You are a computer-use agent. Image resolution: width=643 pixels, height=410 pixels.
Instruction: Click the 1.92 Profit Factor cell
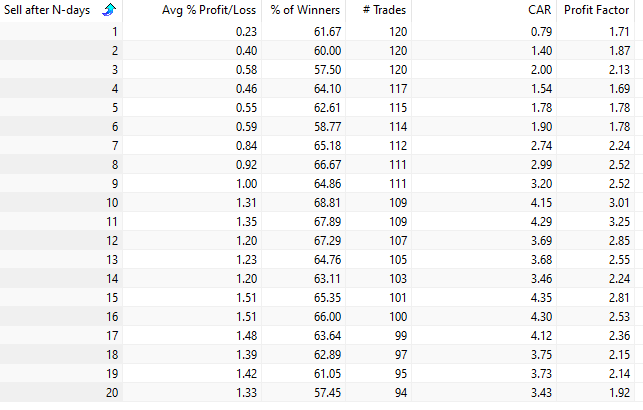[595, 392]
